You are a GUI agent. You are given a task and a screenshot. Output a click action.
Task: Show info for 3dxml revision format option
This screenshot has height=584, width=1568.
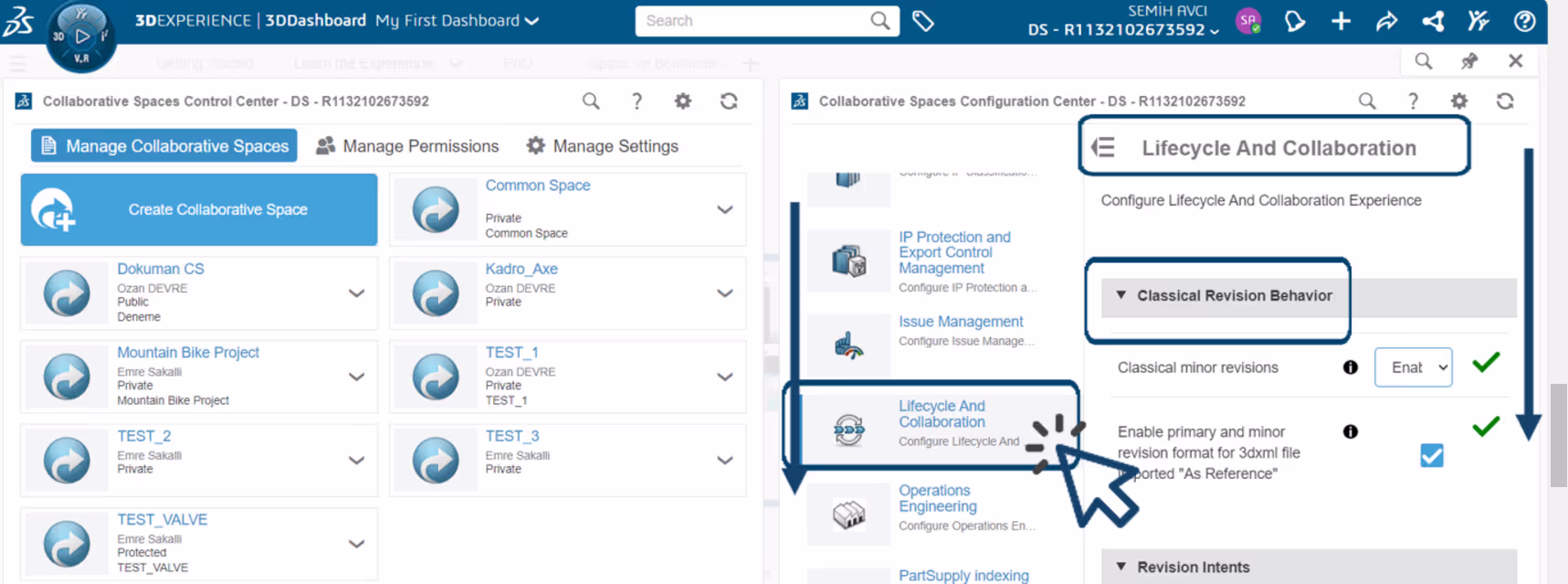click(x=1351, y=431)
